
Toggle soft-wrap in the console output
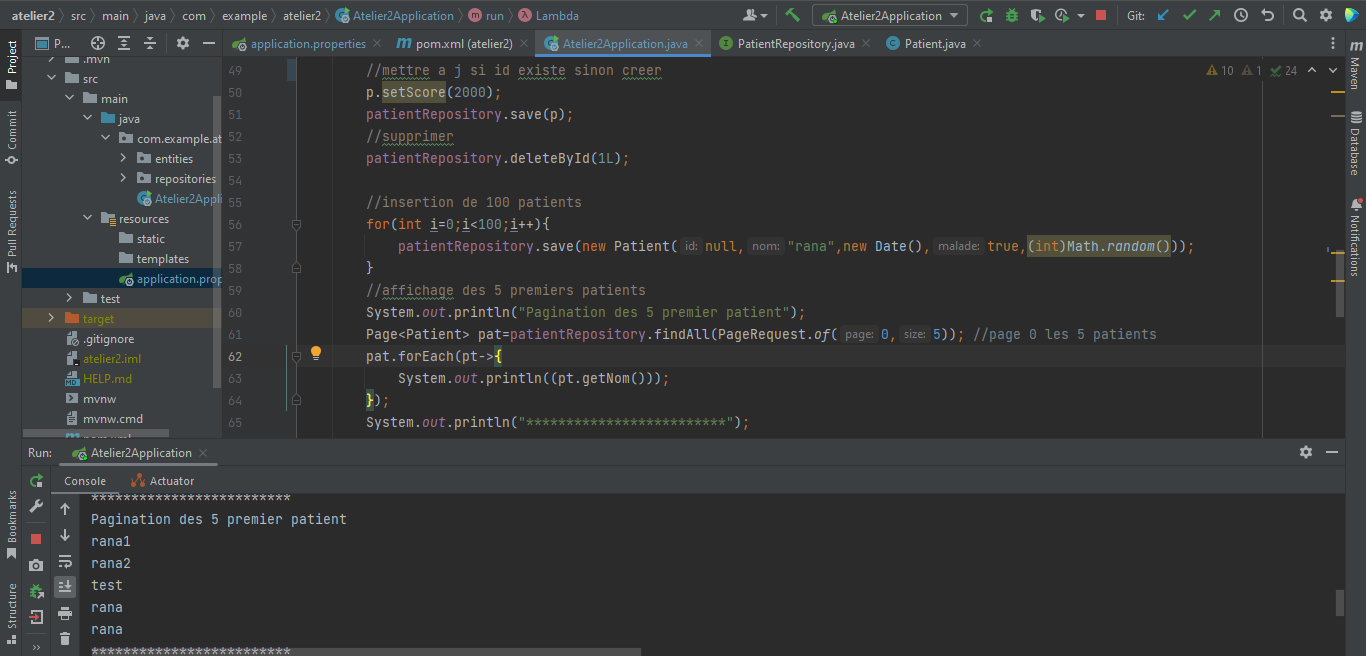click(x=65, y=561)
